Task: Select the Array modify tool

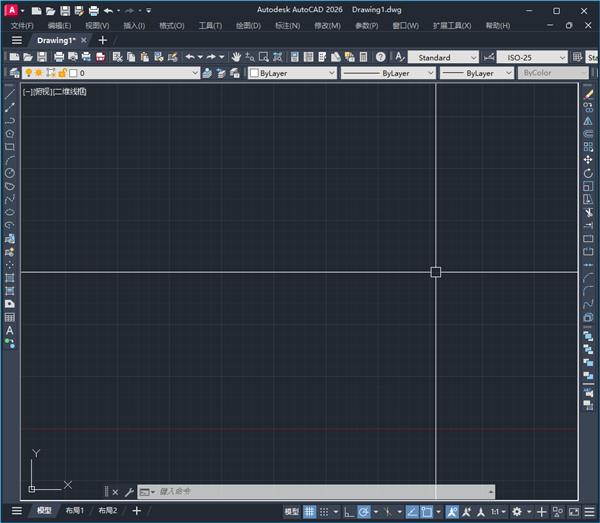Action: tap(588, 147)
